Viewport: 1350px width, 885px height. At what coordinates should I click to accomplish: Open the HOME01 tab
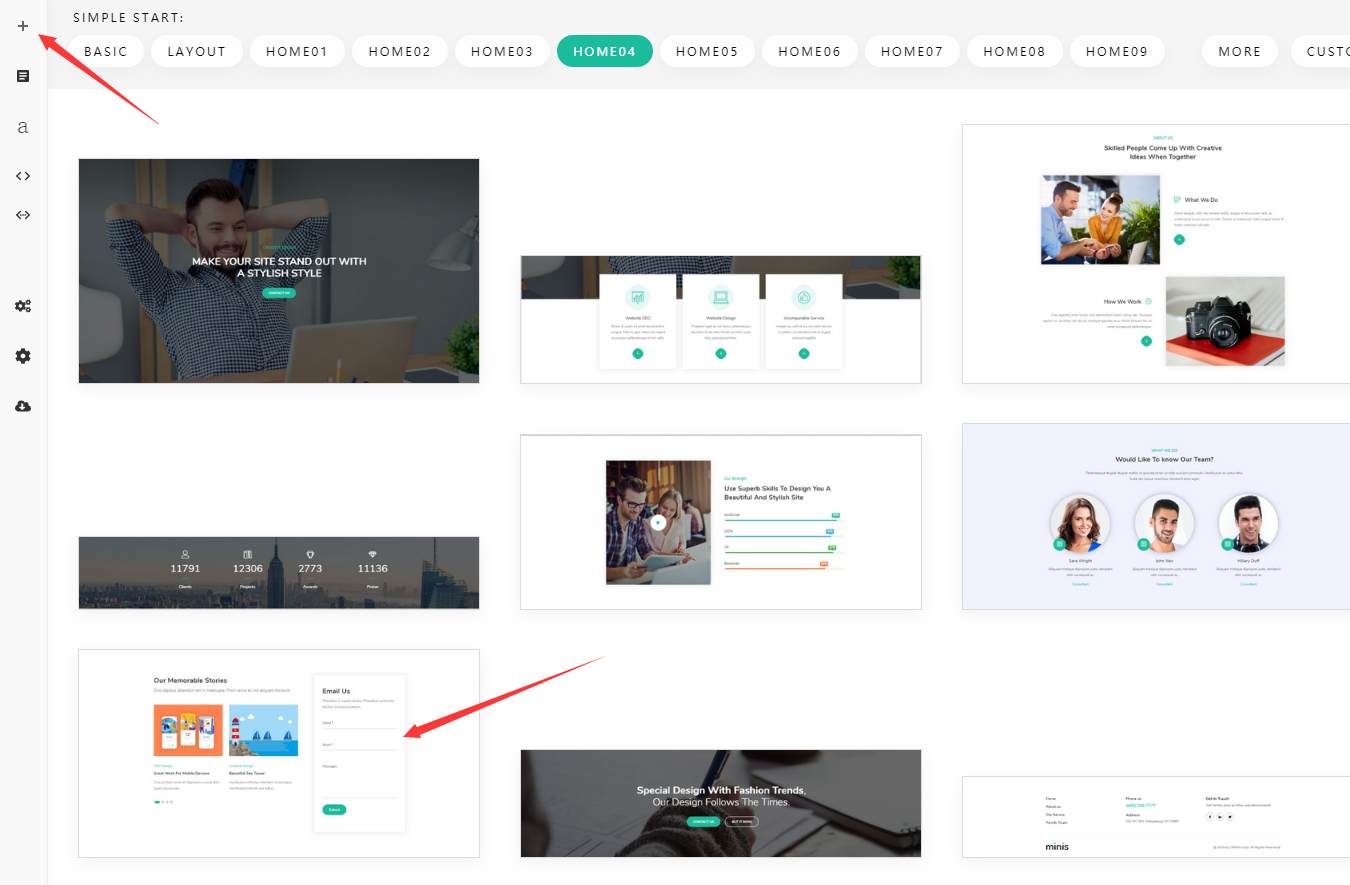[297, 51]
